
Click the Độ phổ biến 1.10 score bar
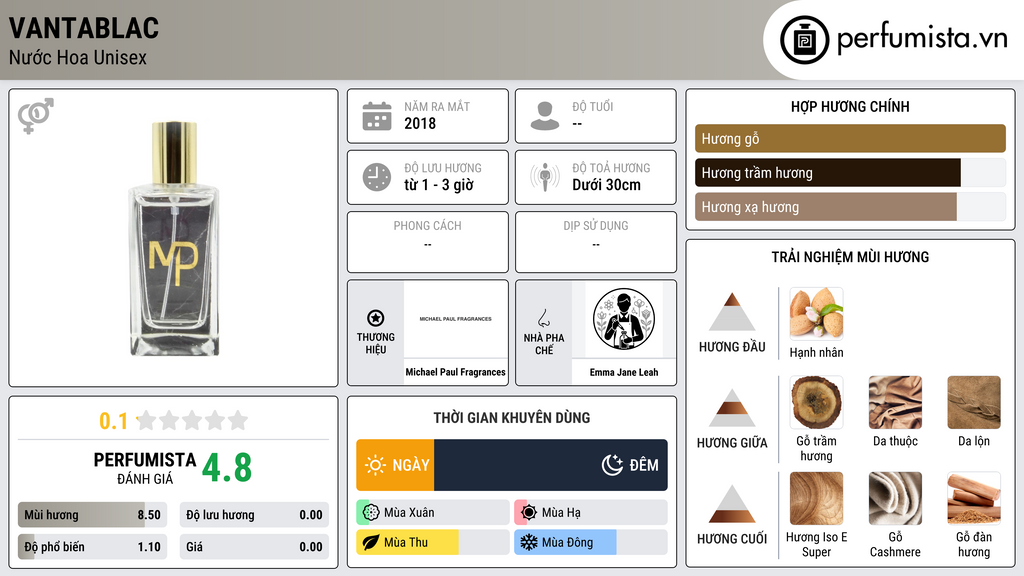[93, 547]
